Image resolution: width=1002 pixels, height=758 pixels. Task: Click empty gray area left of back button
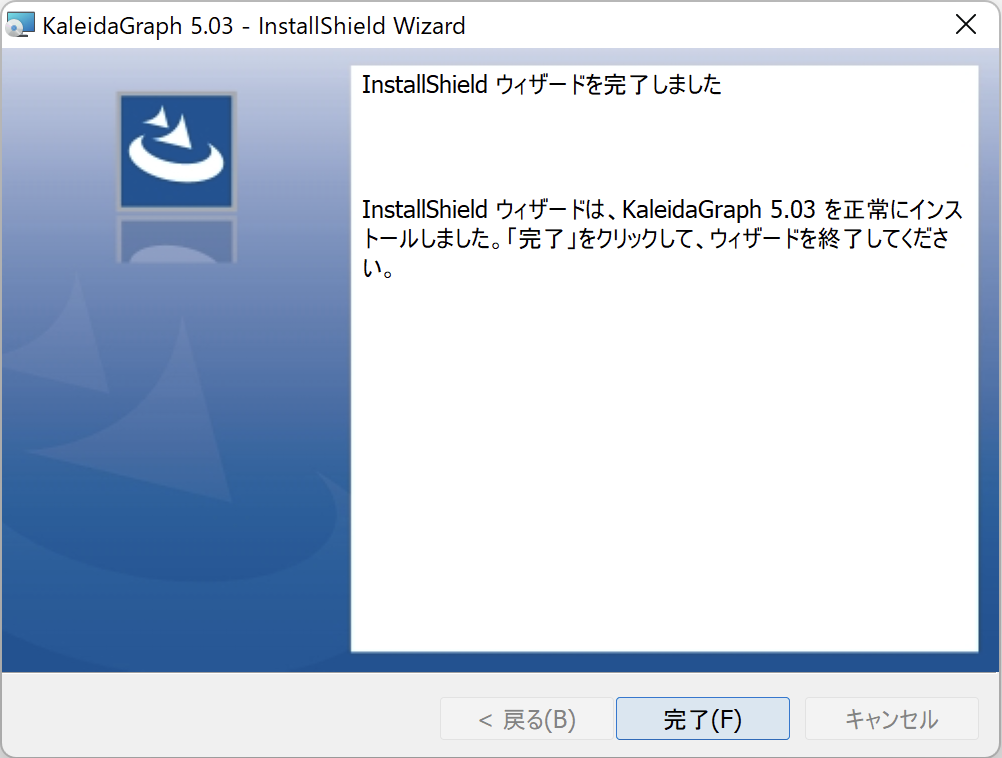220,719
